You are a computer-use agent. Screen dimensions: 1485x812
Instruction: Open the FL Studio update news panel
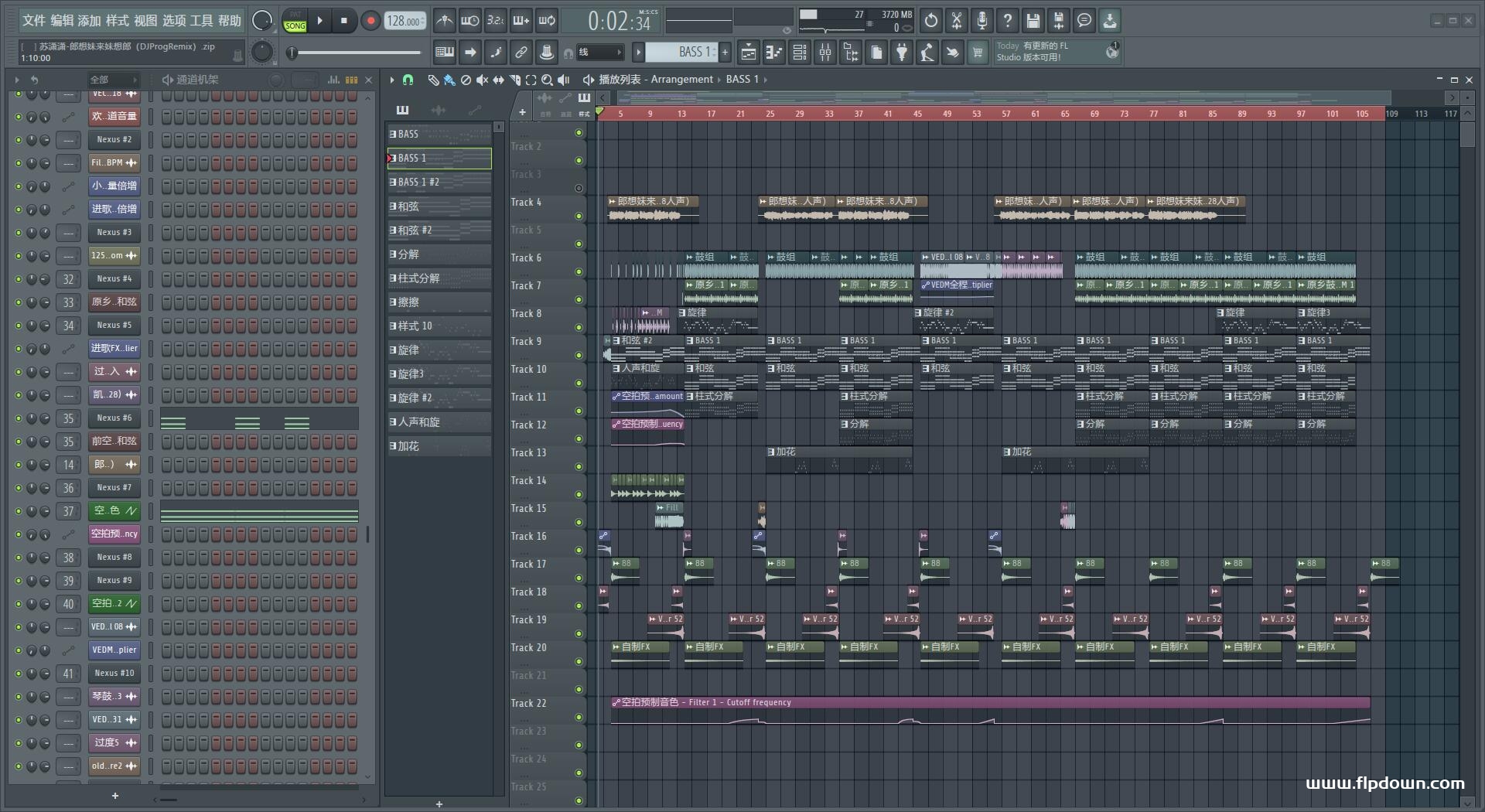tap(1056, 52)
